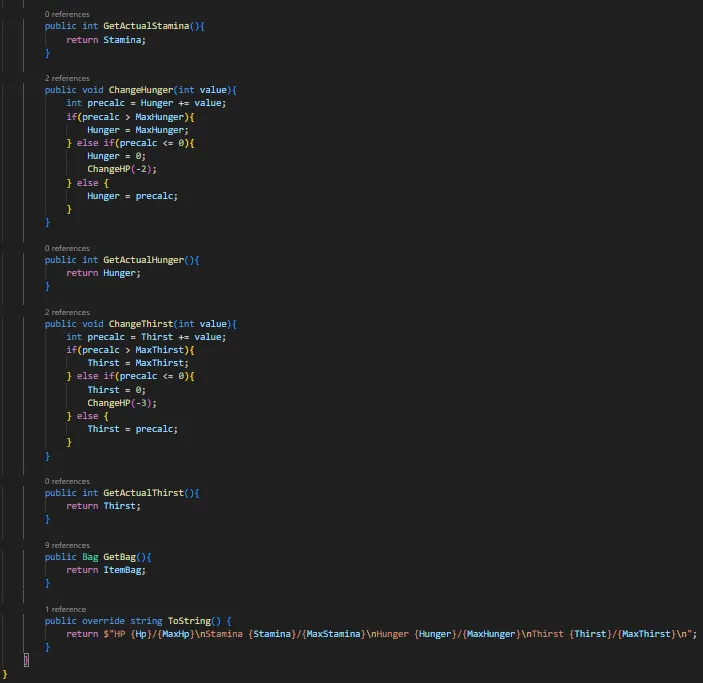Click 'int precalc = Thirst += value;' line
This screenshot has height=683, width=703.
click(x=146, y=337)
